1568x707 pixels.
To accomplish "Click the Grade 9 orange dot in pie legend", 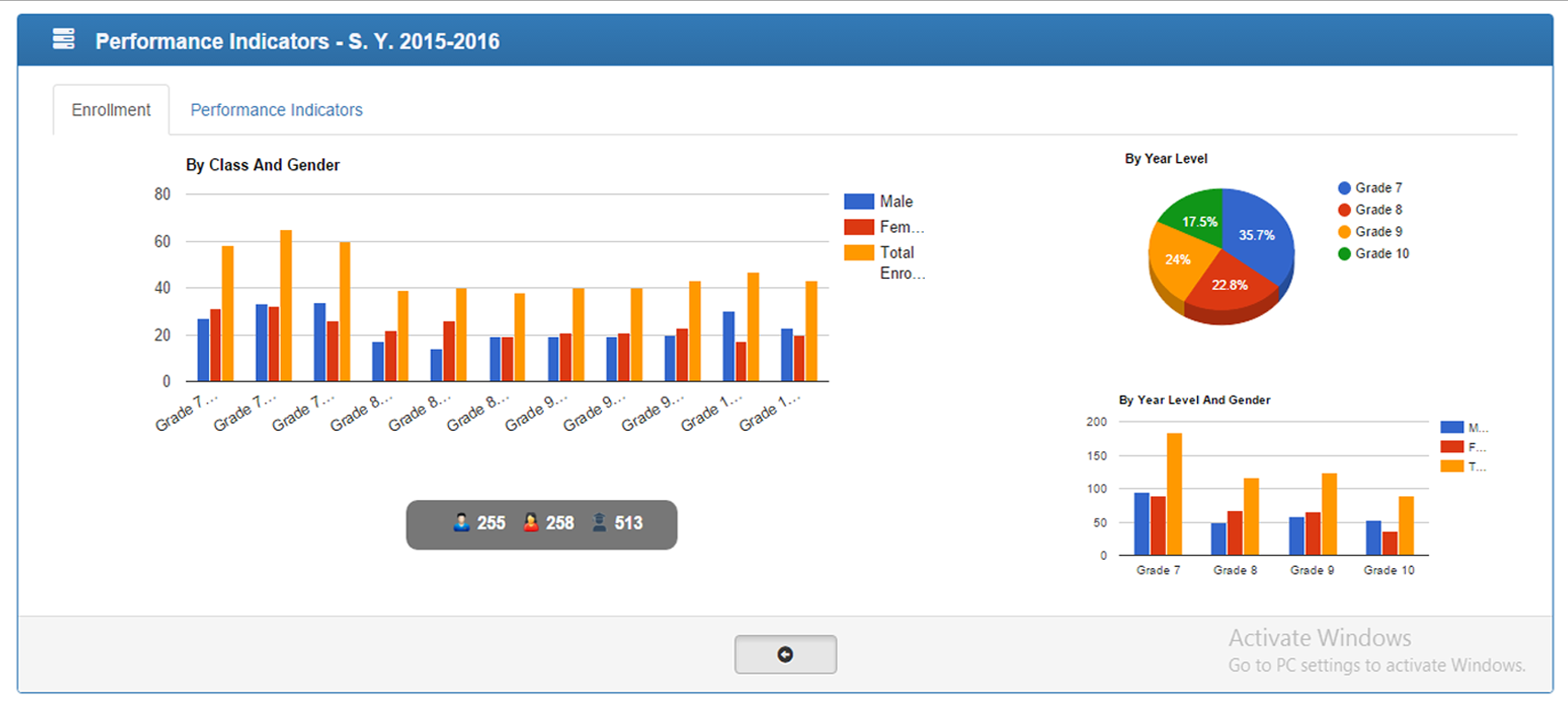I will click(1344, 232).
